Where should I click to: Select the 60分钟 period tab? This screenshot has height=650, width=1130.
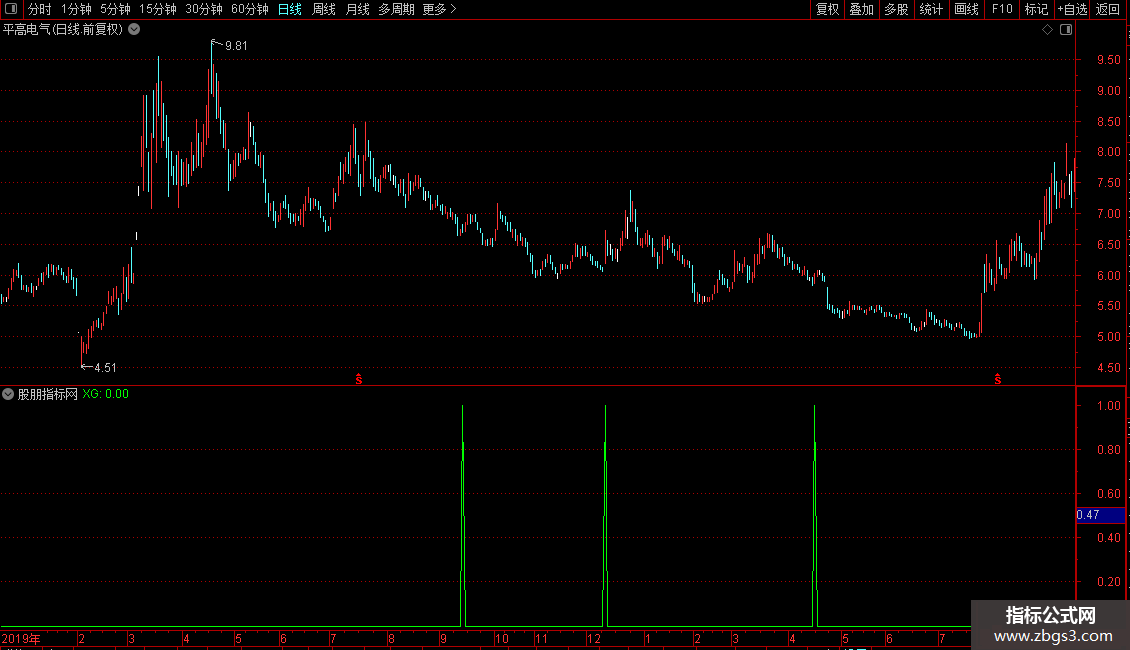(249, 9)
